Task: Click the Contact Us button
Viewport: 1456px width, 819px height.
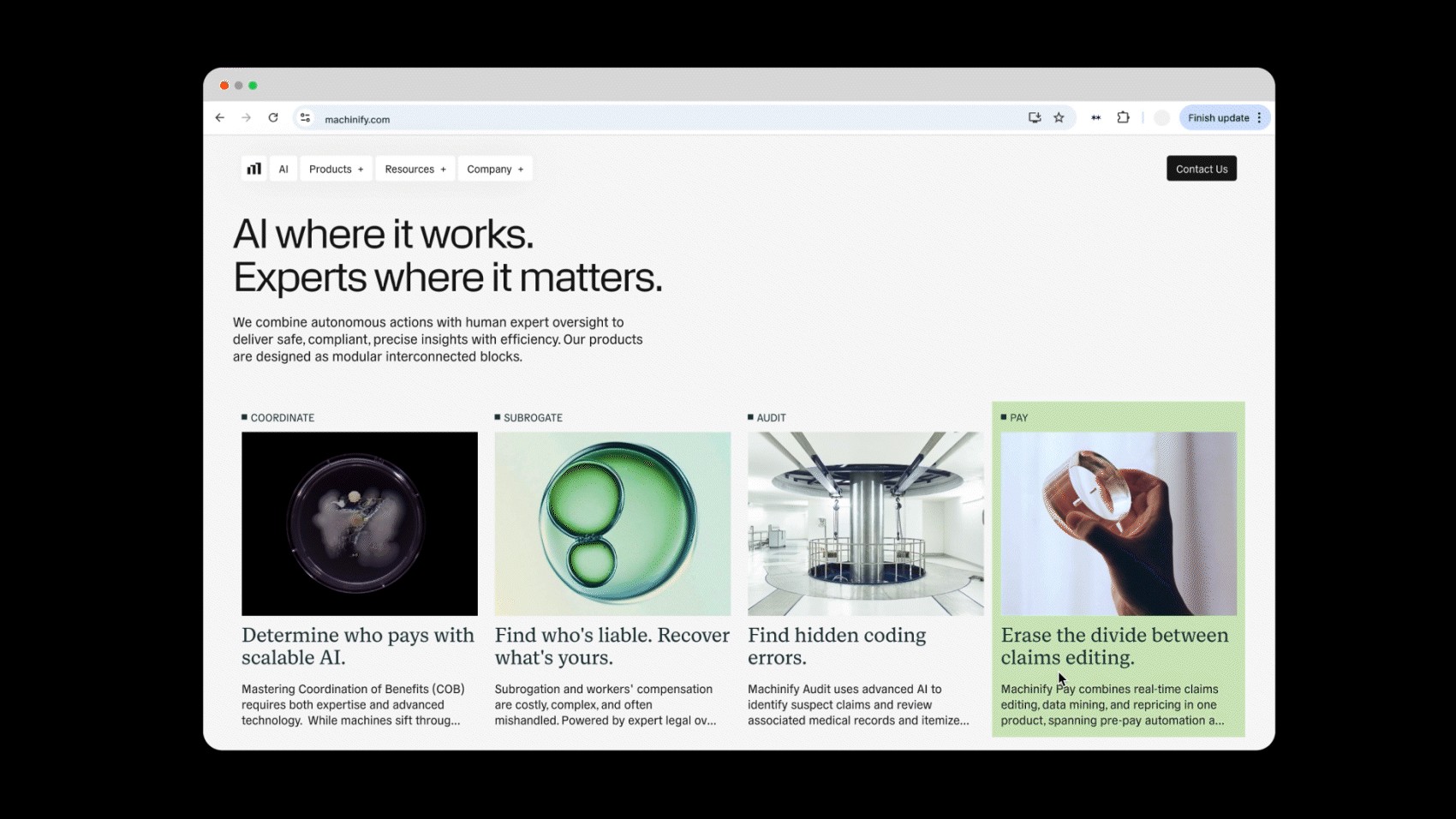Action: [1202, 169]
